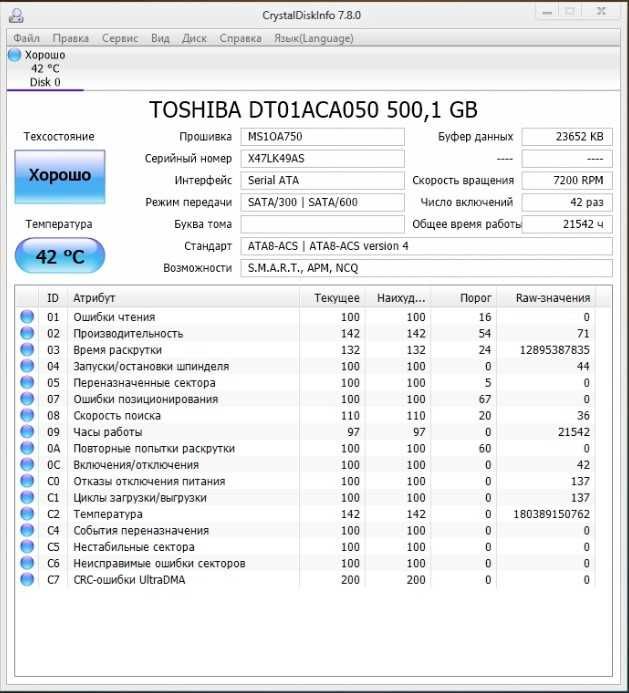
Task: Click the Disk 0 status orb icon
Action: [15, 55]
